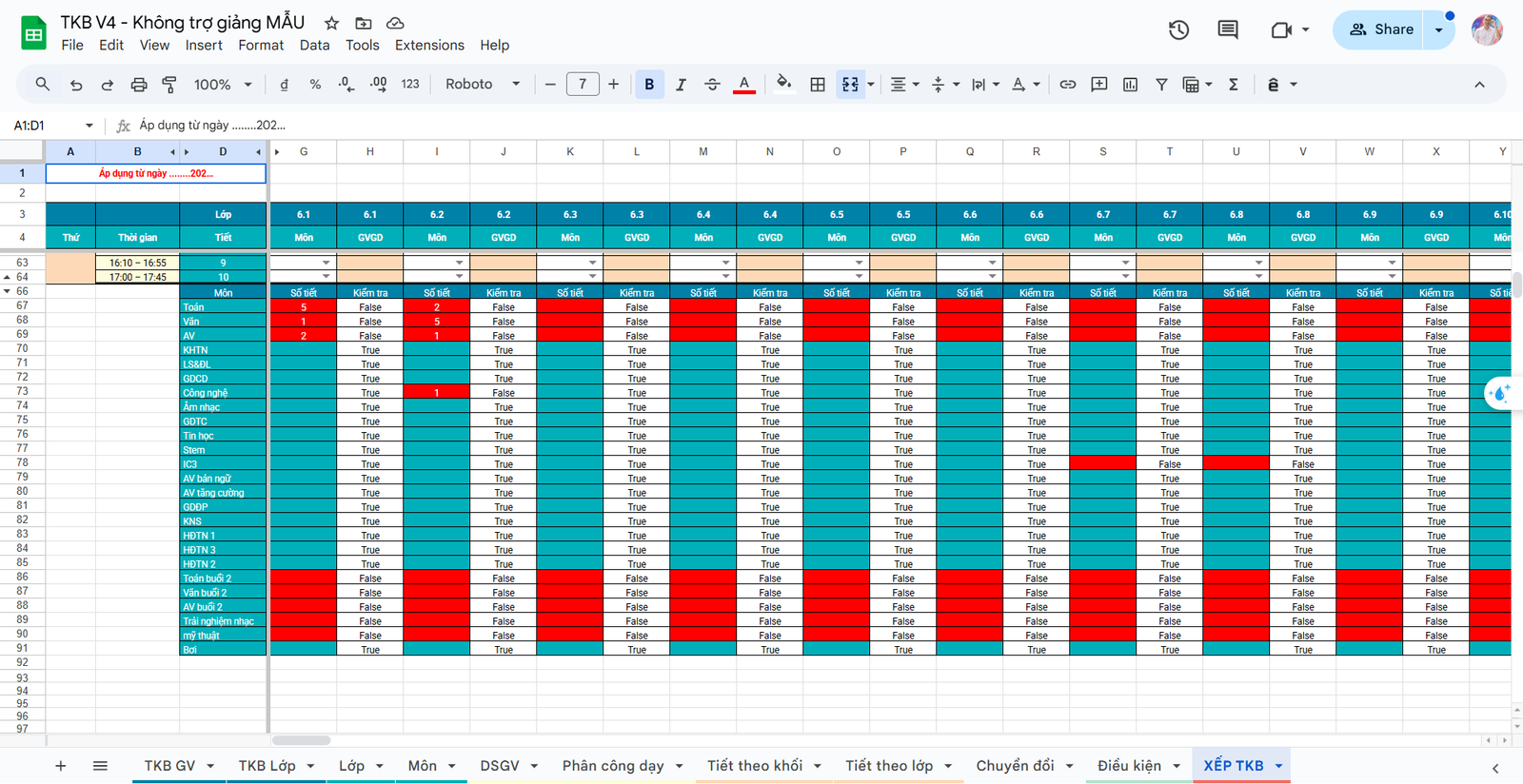
Task: Open the Extensions menu
Action: click(429, 46)
